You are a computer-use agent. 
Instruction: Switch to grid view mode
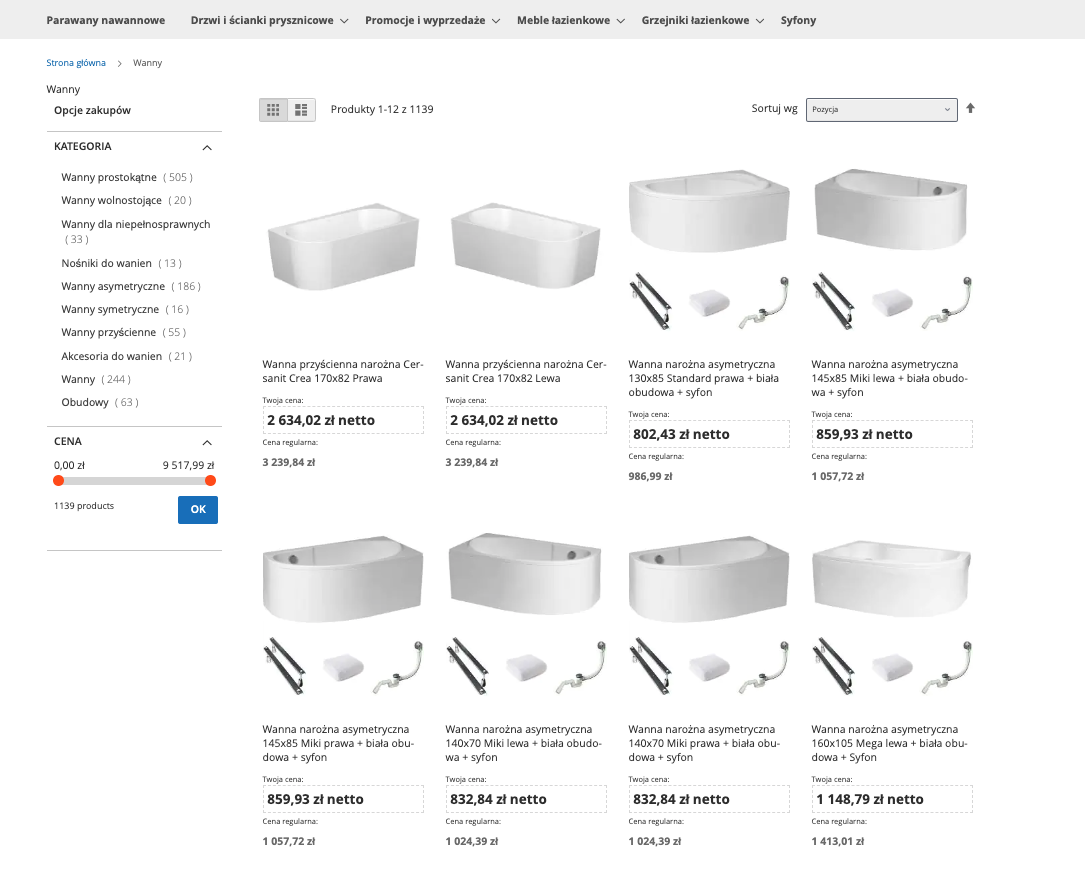click(x=273, y=110)
